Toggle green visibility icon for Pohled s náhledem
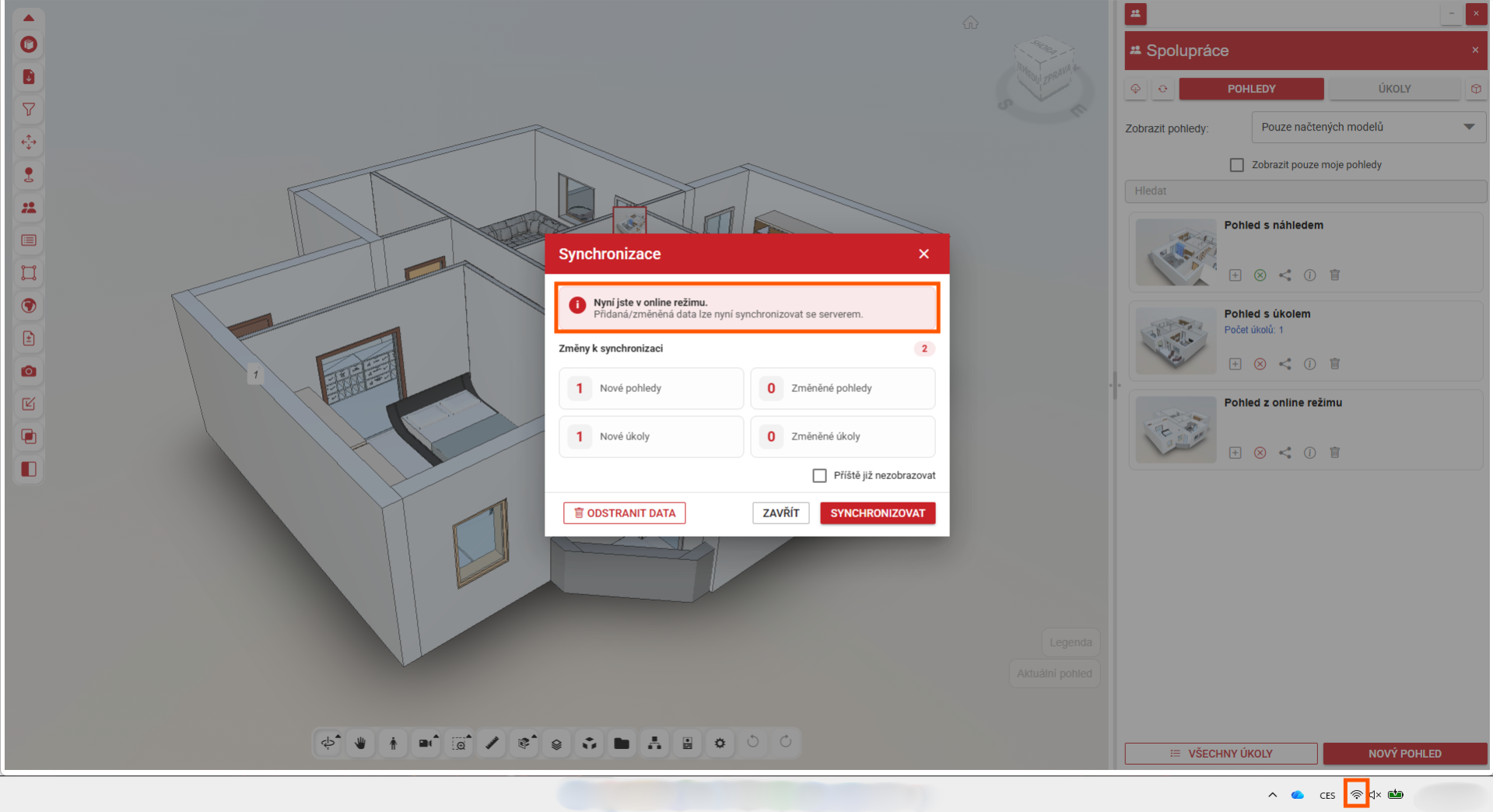The image size is (1493, 812). pyautogui.click(x=1260, y=275)
